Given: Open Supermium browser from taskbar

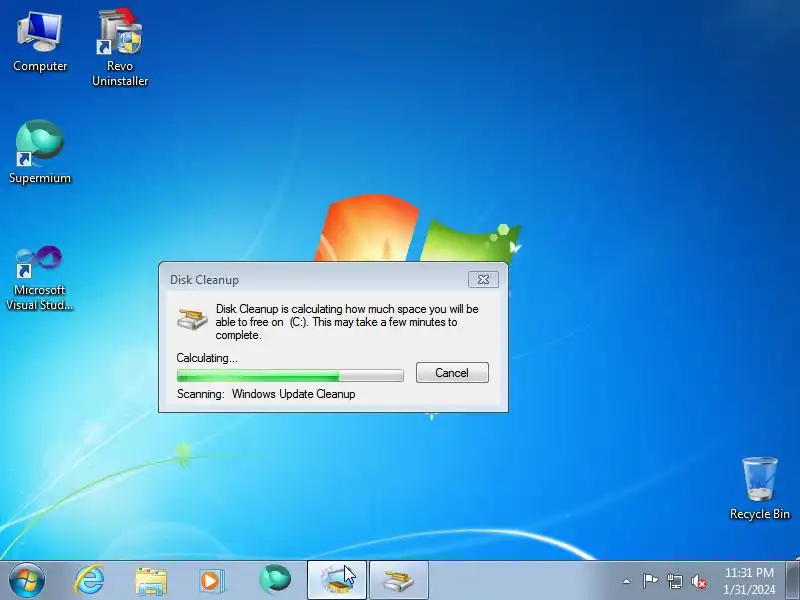Looking at the screenshot, I should coord(275,579).
